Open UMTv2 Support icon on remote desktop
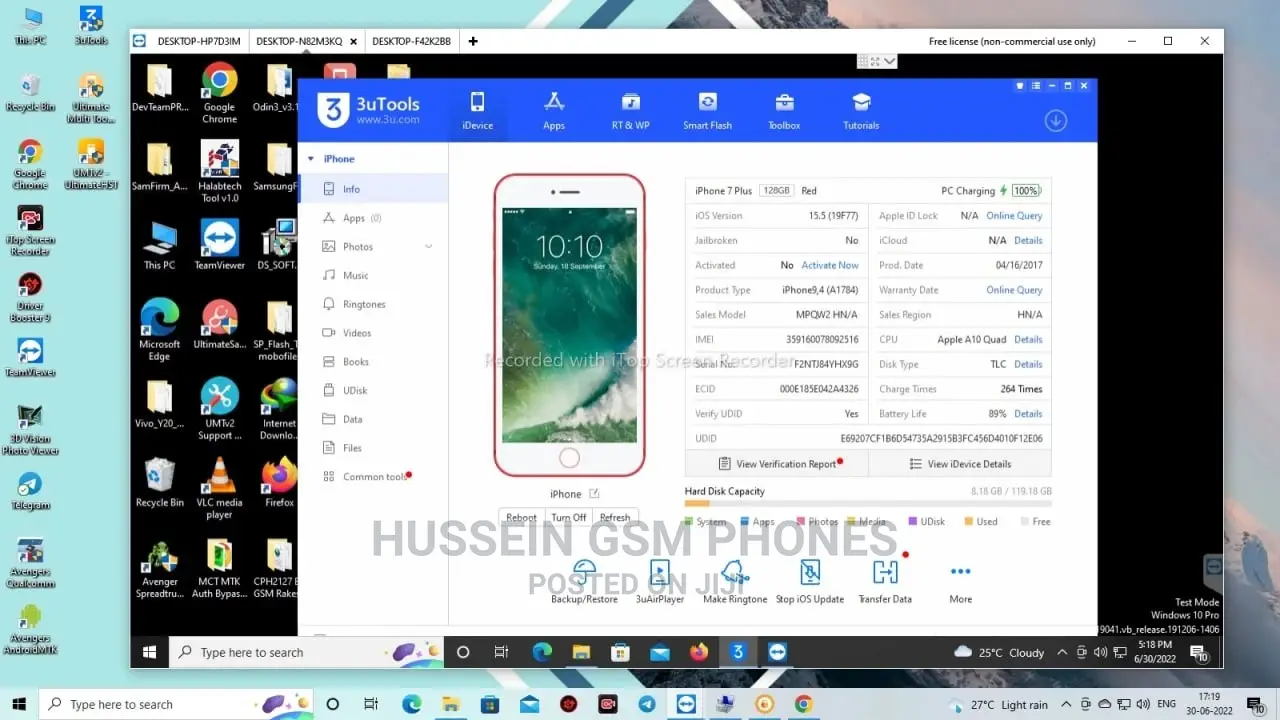1280x720 pixels. click(219, 409)
